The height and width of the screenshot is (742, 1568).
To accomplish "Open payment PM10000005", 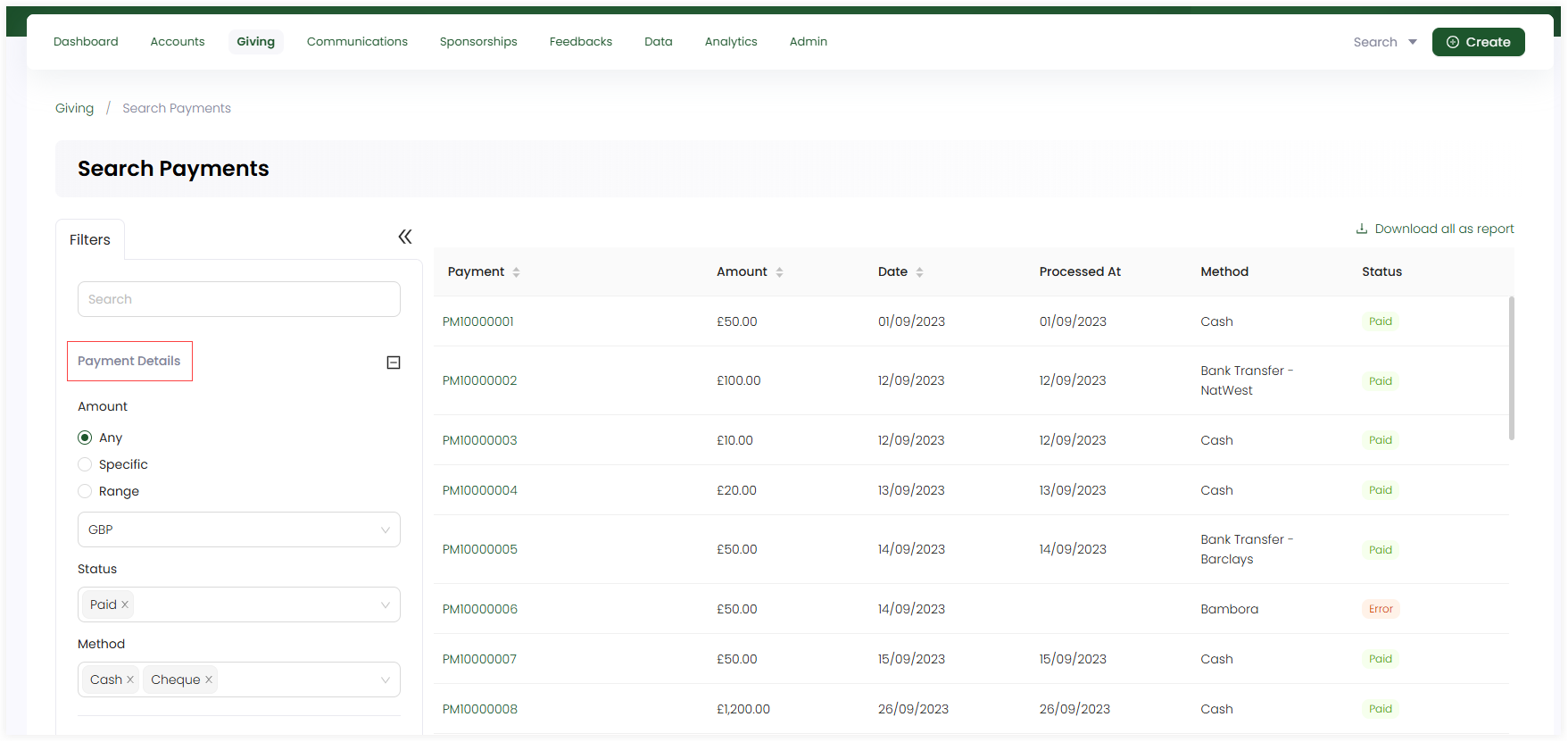I will click(480, 549).
